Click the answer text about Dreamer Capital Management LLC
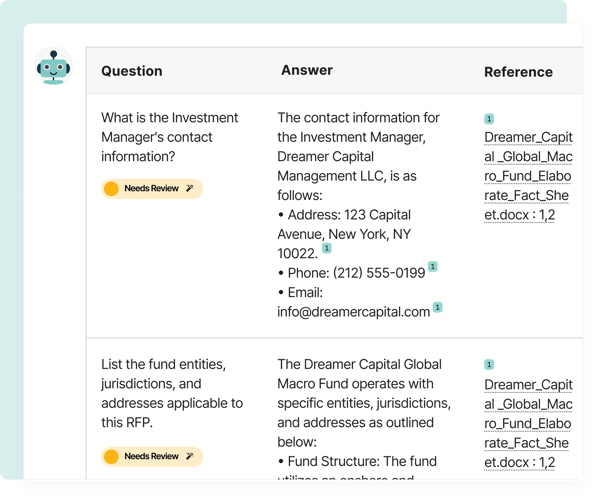 coord(358,156)
